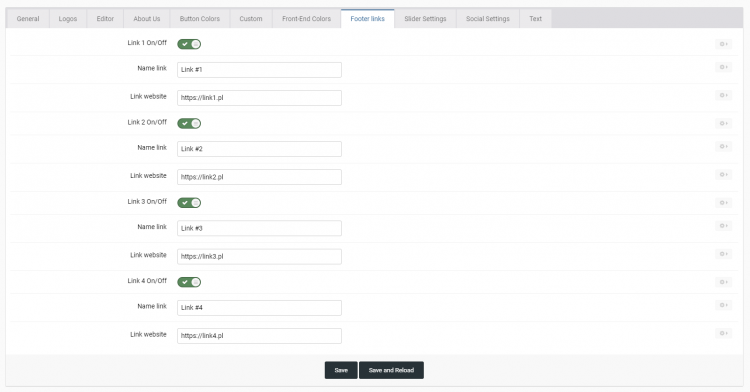The width and height of the screenshot is (750, 392).
Task: Open the gear options beside the Link #3 name field
Action: (x=723, y=226)
